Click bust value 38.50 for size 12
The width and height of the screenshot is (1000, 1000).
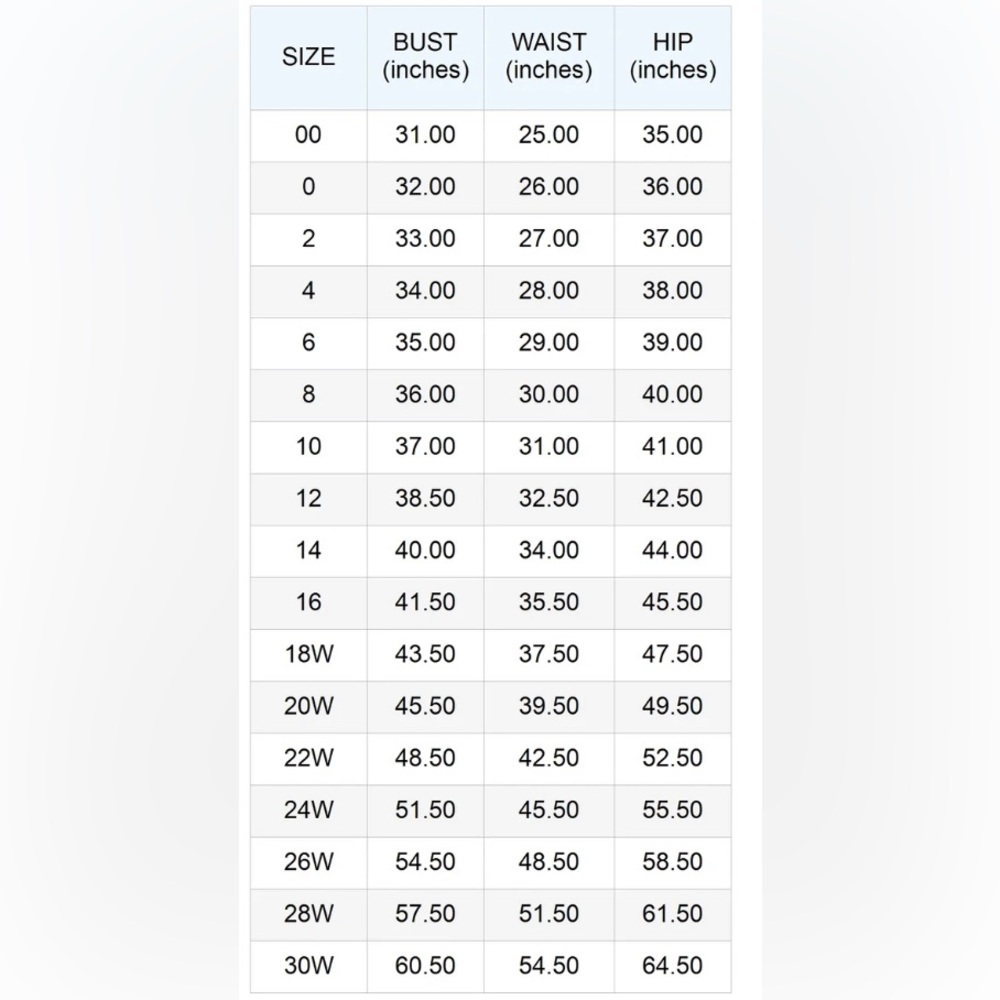[425, 499]
